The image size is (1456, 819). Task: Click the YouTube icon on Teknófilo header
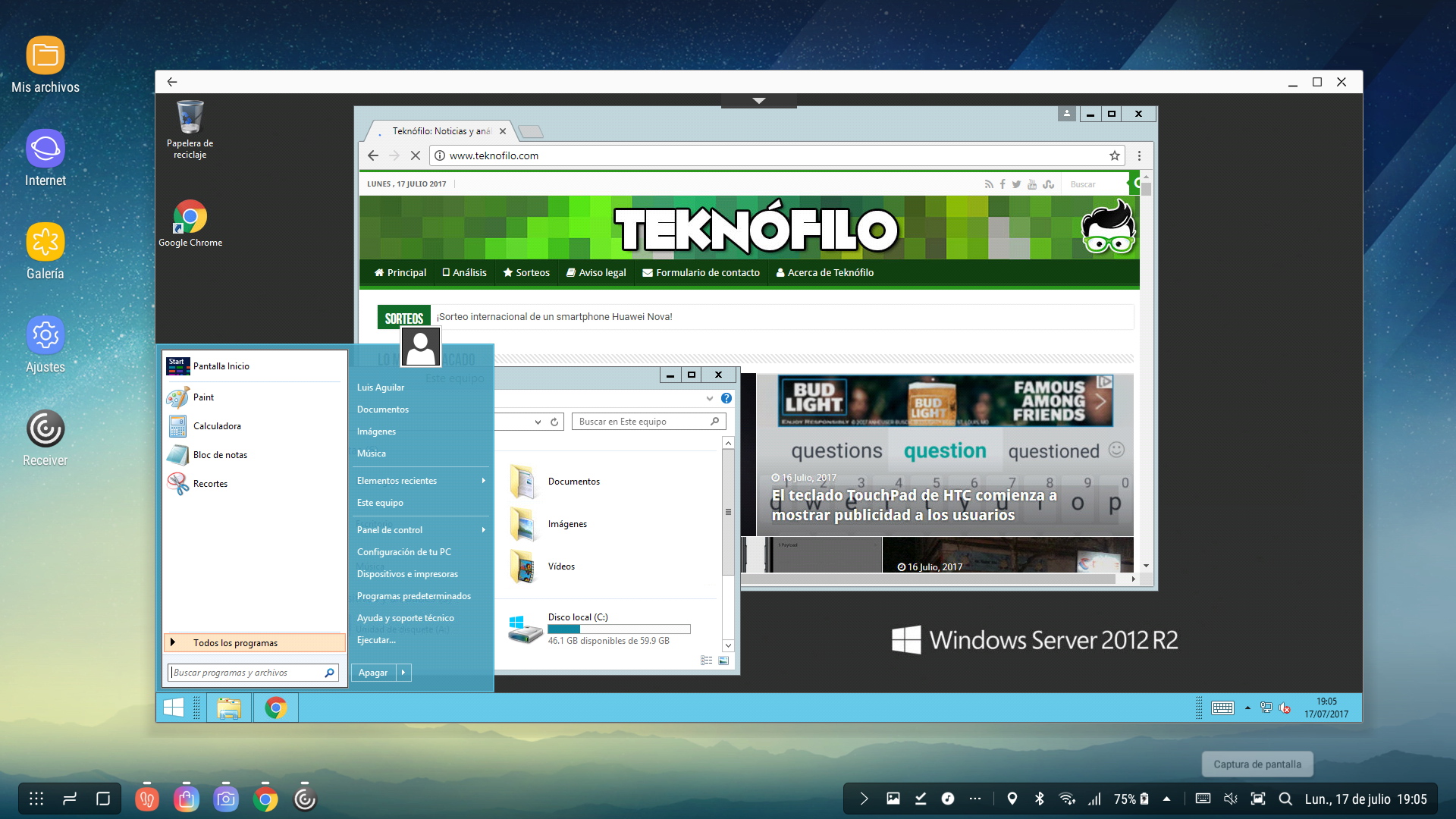[x=1032, y=184]
